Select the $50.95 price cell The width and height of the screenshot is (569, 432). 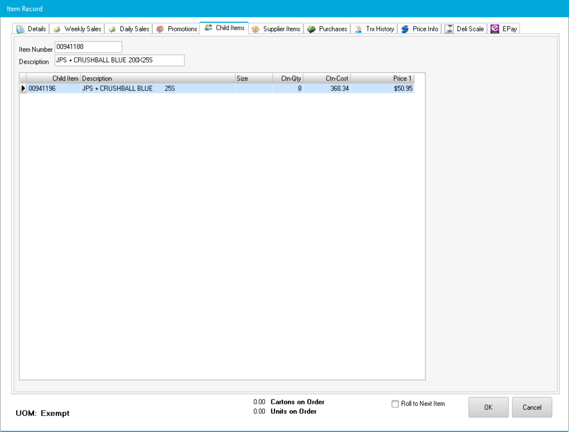tap(382, 88)
